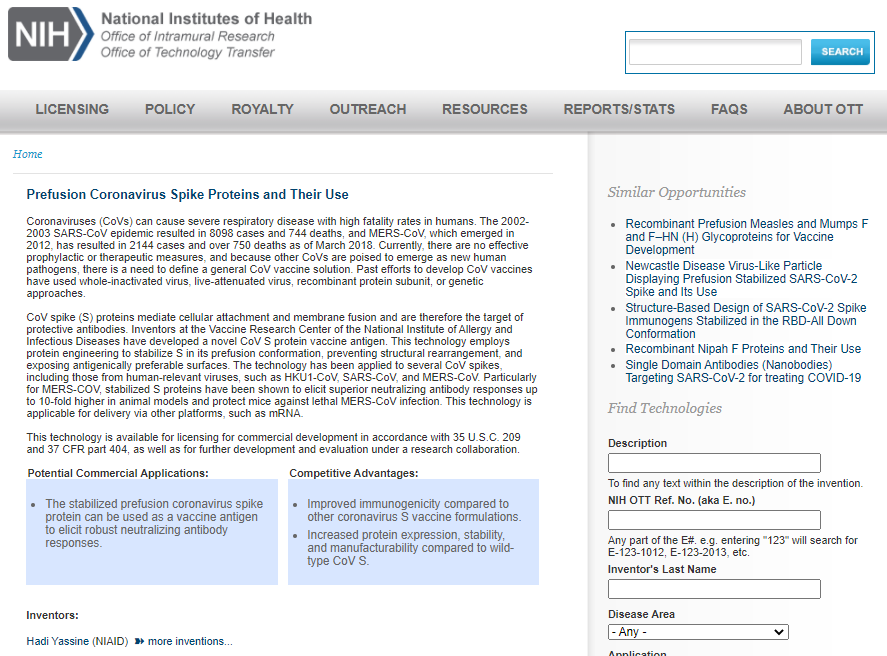Open the ROYALTY menu

point(262,109)
